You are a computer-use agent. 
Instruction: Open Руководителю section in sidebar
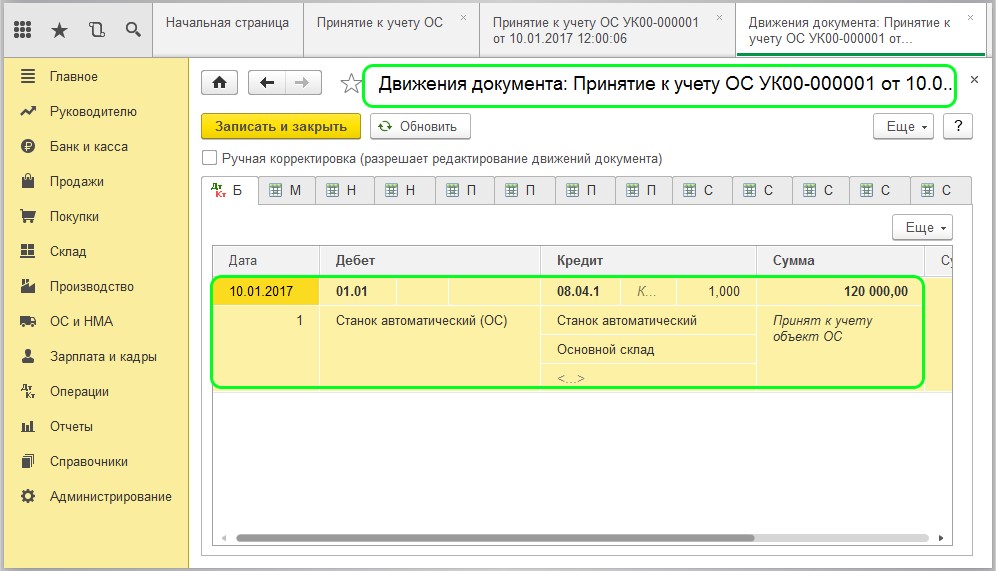click(x=93, y=112)
